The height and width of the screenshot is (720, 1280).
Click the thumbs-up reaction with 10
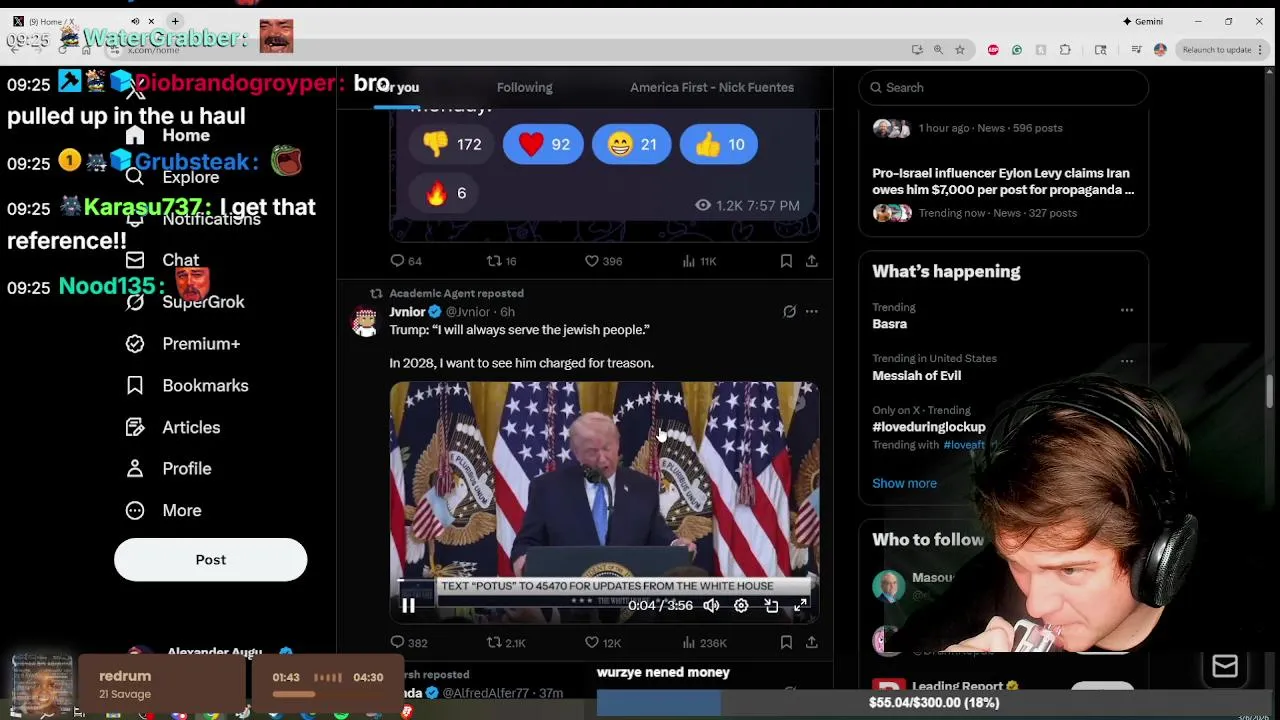pyautogui.click(x=718, y=145)
